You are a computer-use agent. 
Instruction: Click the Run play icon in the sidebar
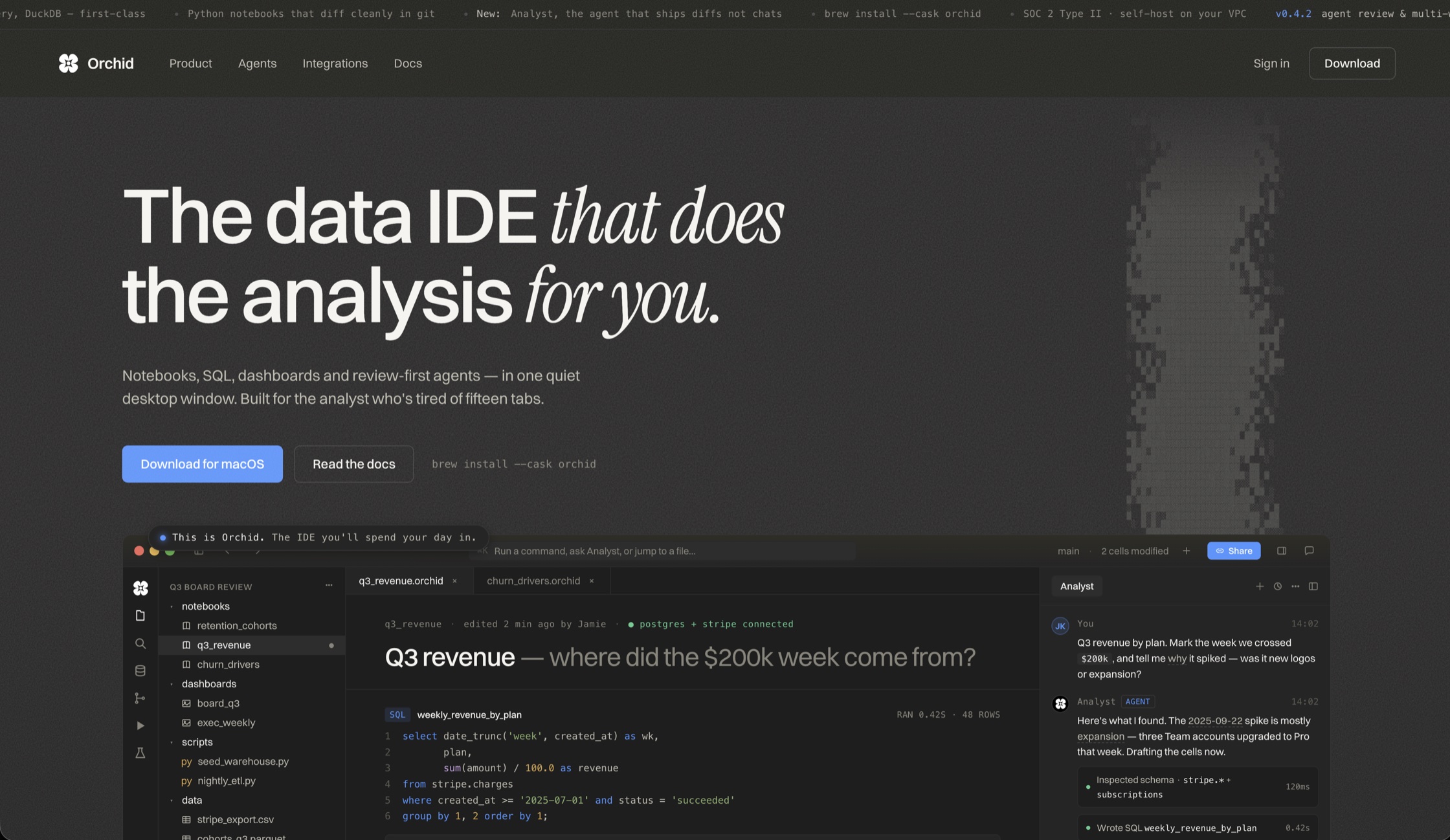coord(140,725)
